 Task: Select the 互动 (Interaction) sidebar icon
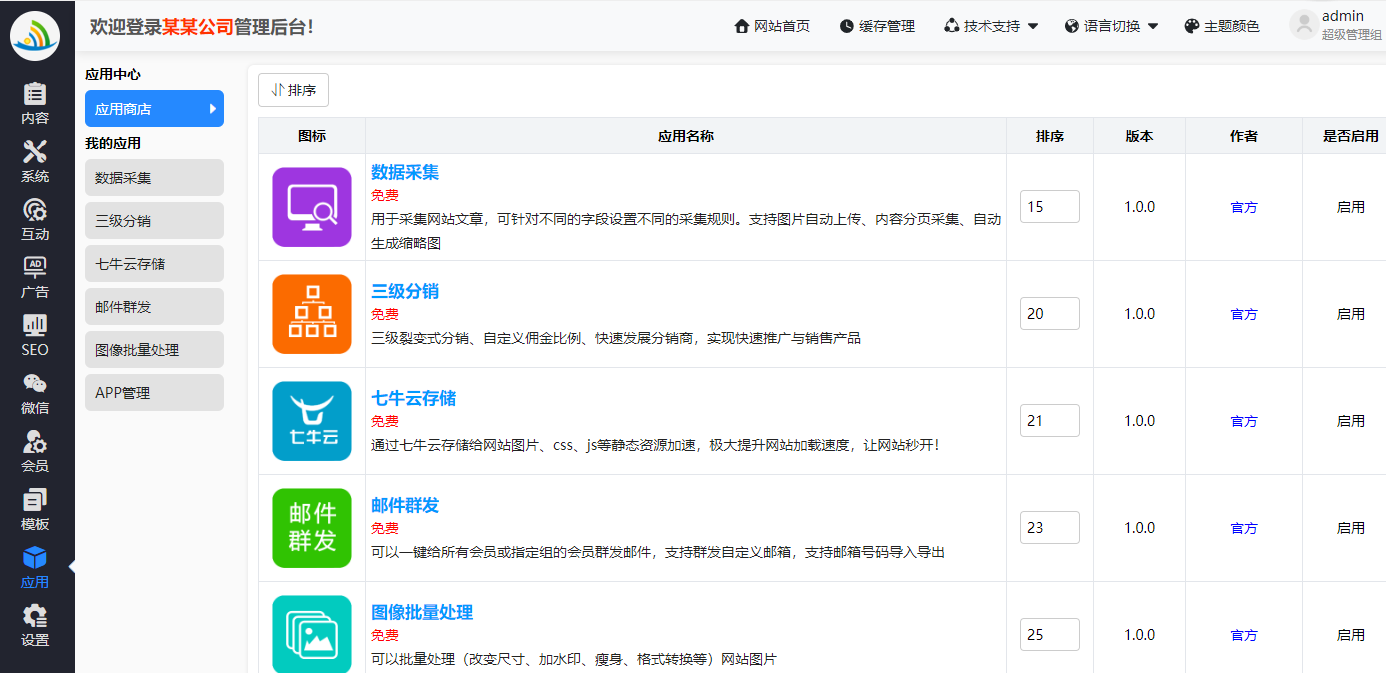35,220
